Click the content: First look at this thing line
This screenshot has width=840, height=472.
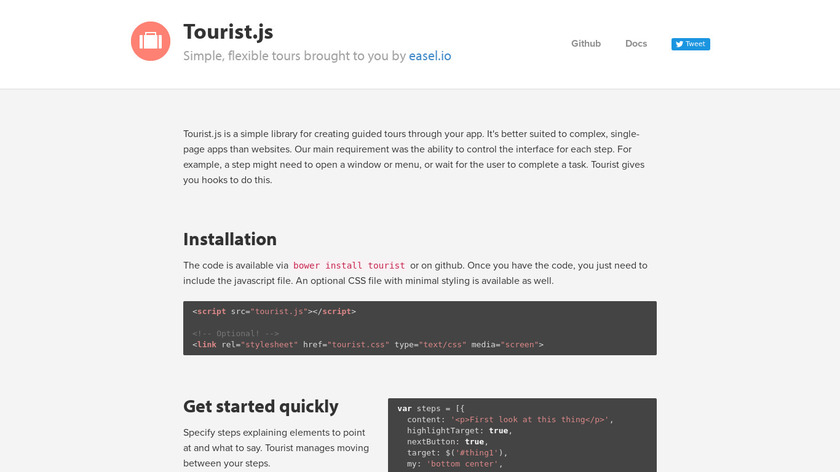coord(510,419)
